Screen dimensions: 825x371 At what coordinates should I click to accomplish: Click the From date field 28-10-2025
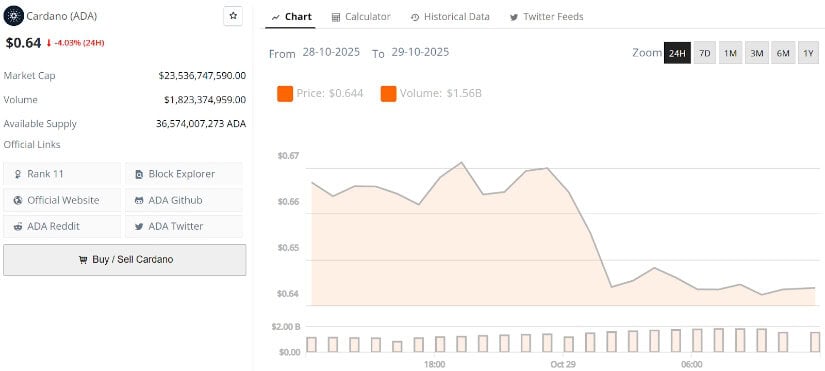tap(331, 52)
